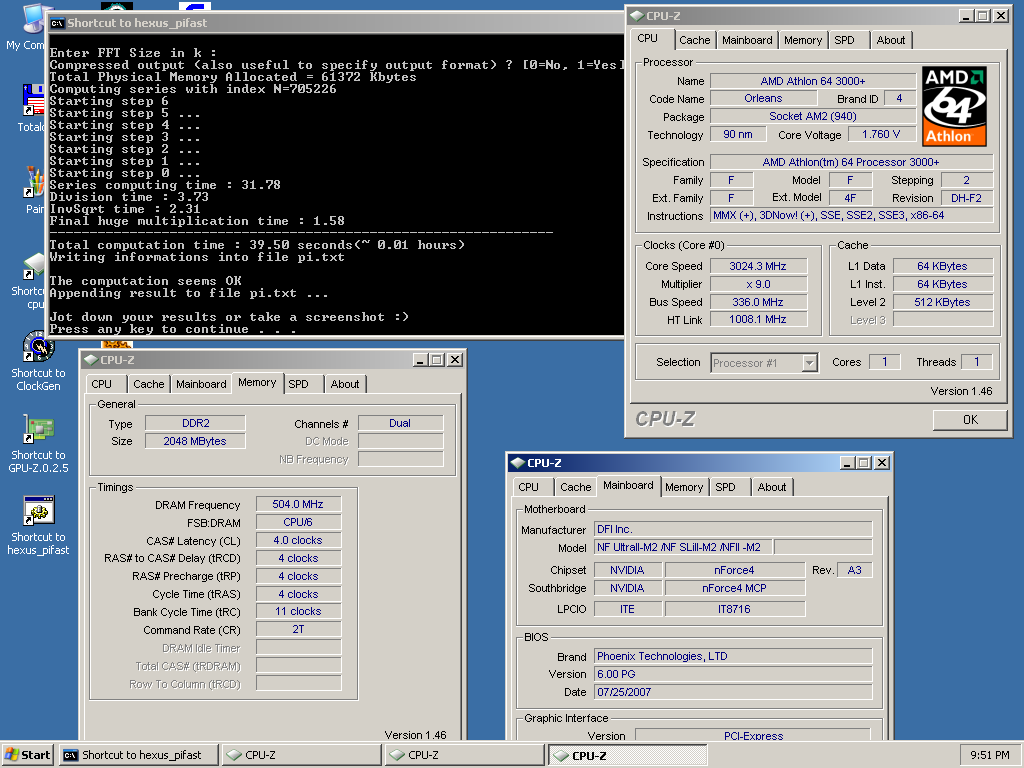Select the Memory tab in the mainboard CPU-Z window
The image size is (1024, 768).
(x=684, y=487)
